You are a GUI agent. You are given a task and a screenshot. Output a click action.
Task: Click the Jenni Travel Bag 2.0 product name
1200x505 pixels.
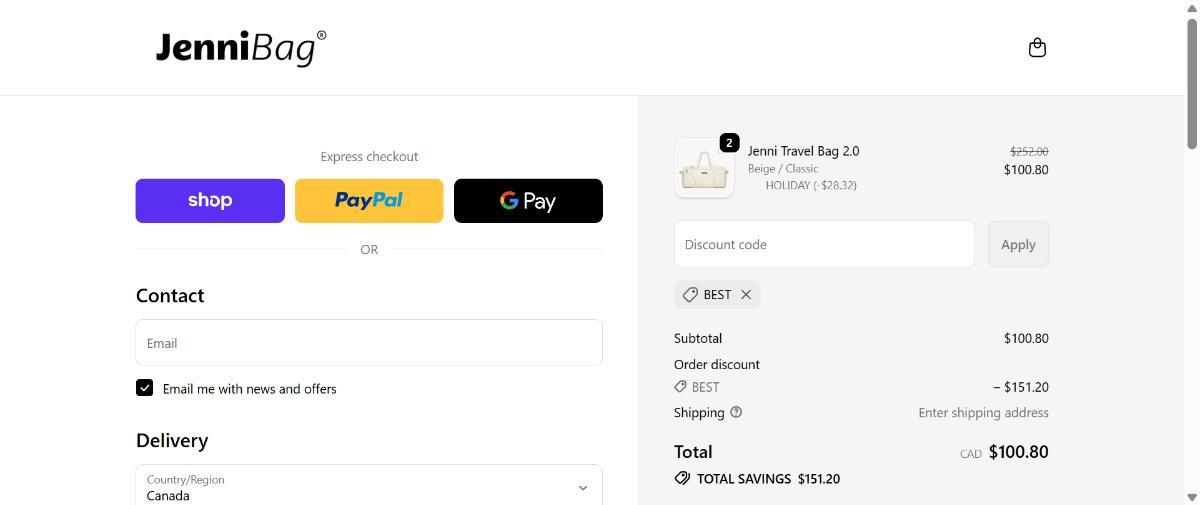803,151
